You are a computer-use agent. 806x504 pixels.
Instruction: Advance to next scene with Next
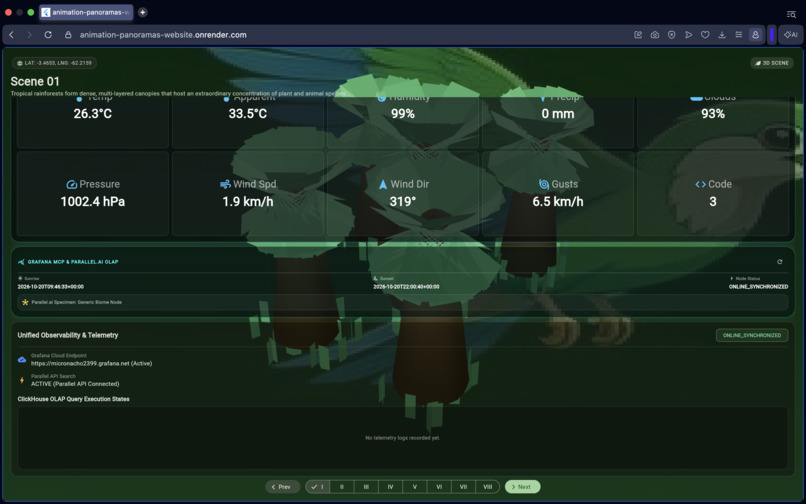(x=522, y=487)
